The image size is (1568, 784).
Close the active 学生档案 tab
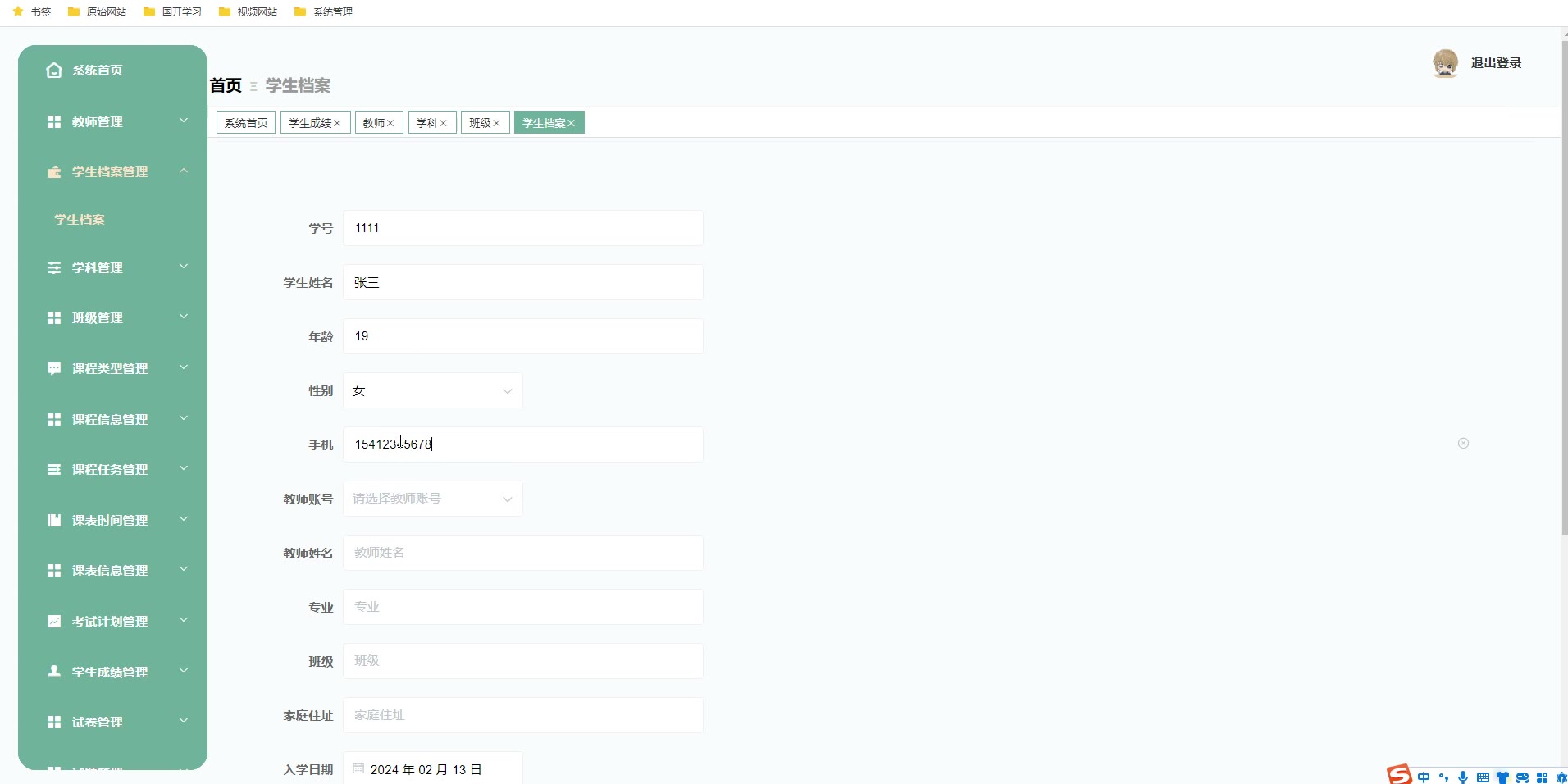[572, 123]
